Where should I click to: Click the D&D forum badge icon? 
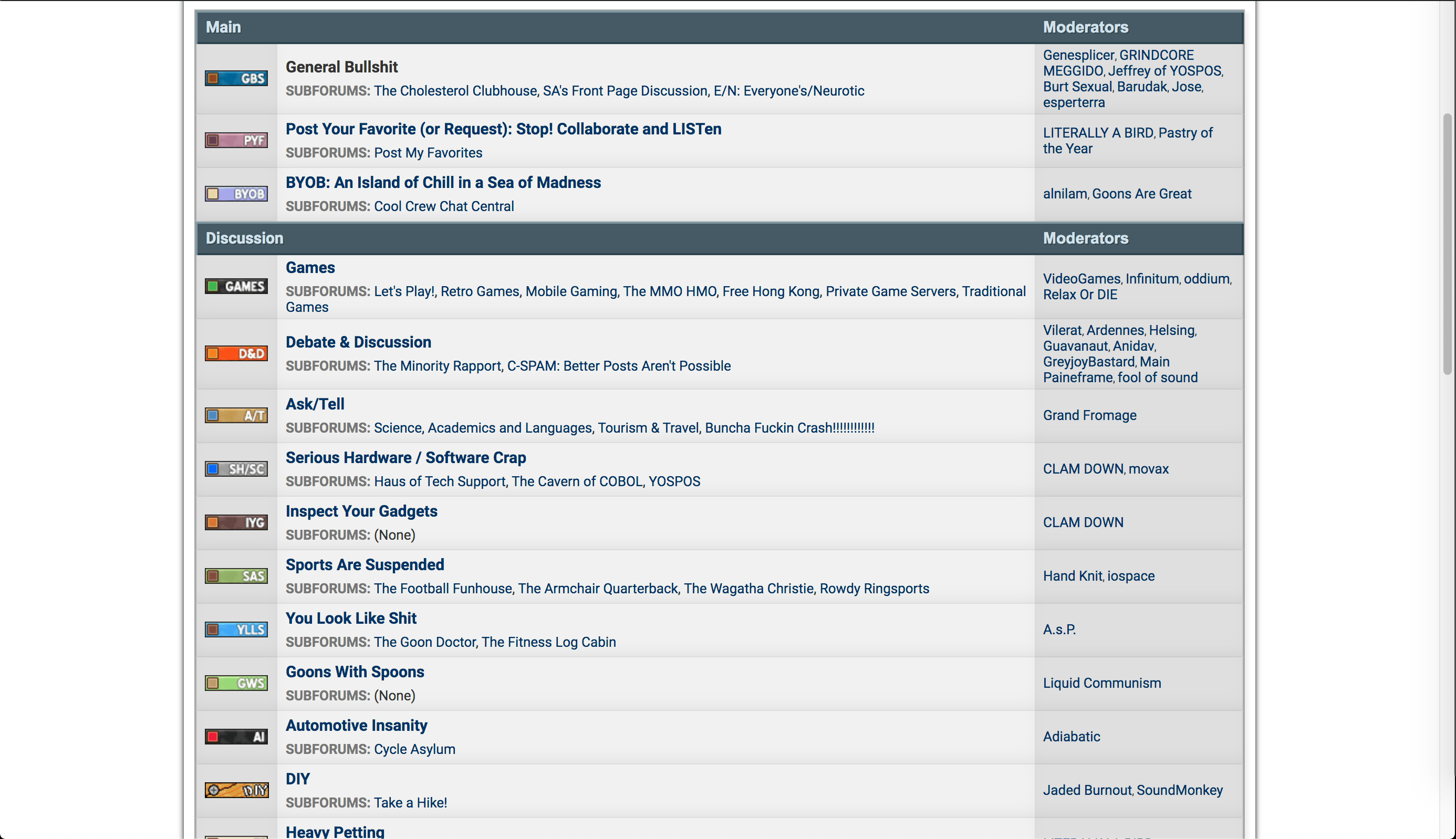point(236,353)
